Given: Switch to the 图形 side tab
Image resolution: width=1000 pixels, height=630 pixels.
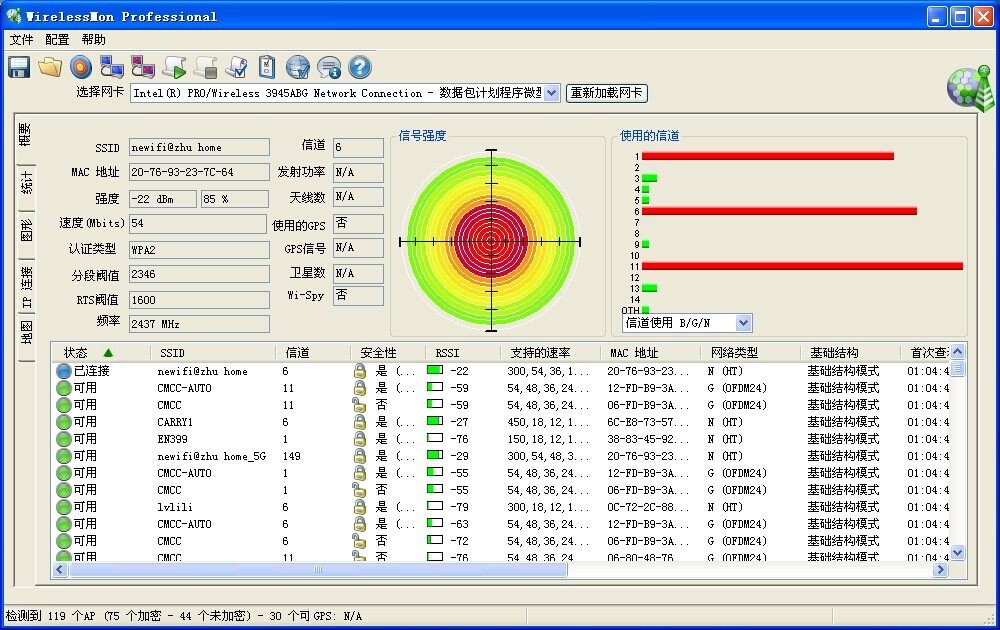Looking at the screenshot, I should (27, 232).
